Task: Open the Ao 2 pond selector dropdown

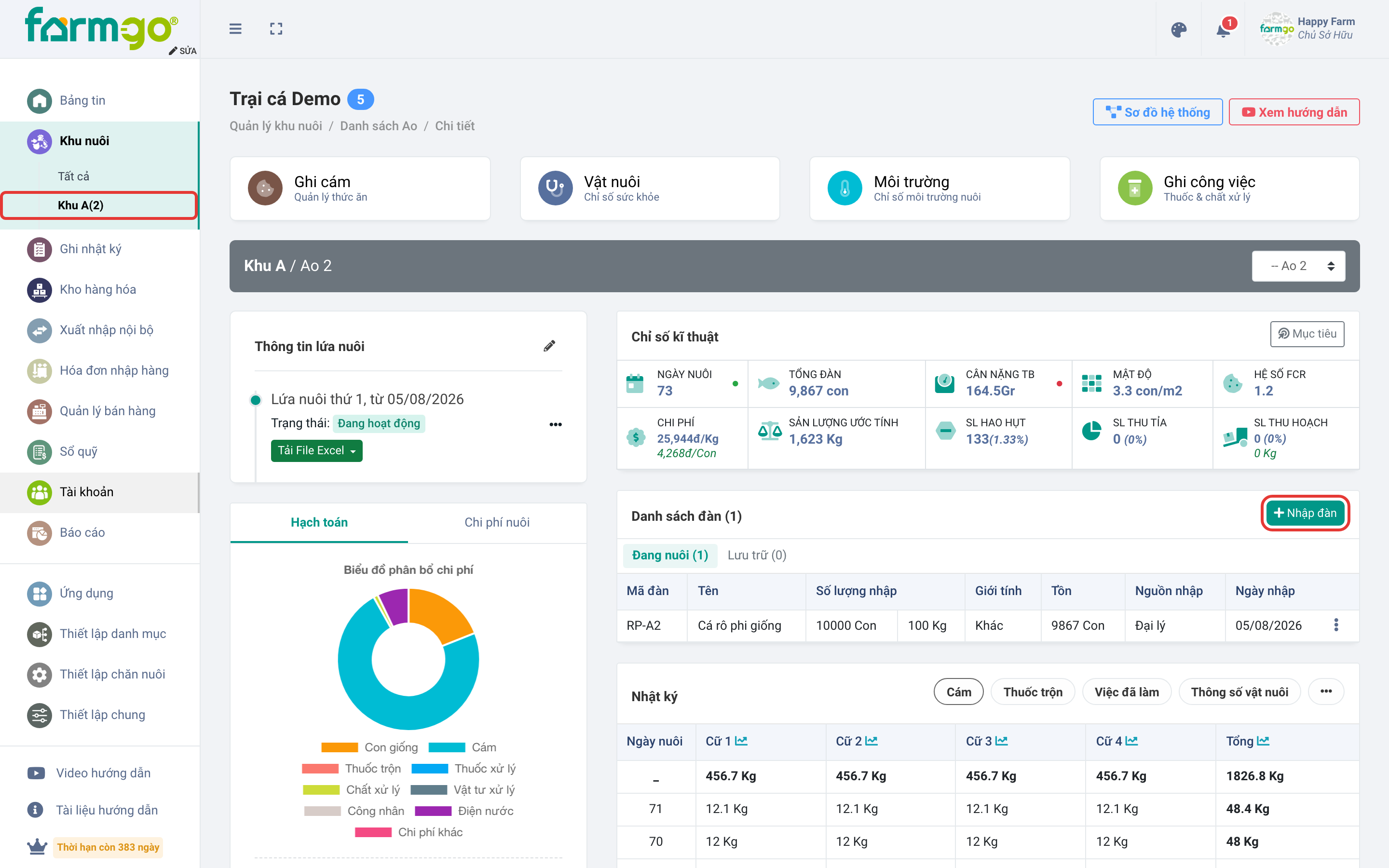Action: coord(1298,266)
